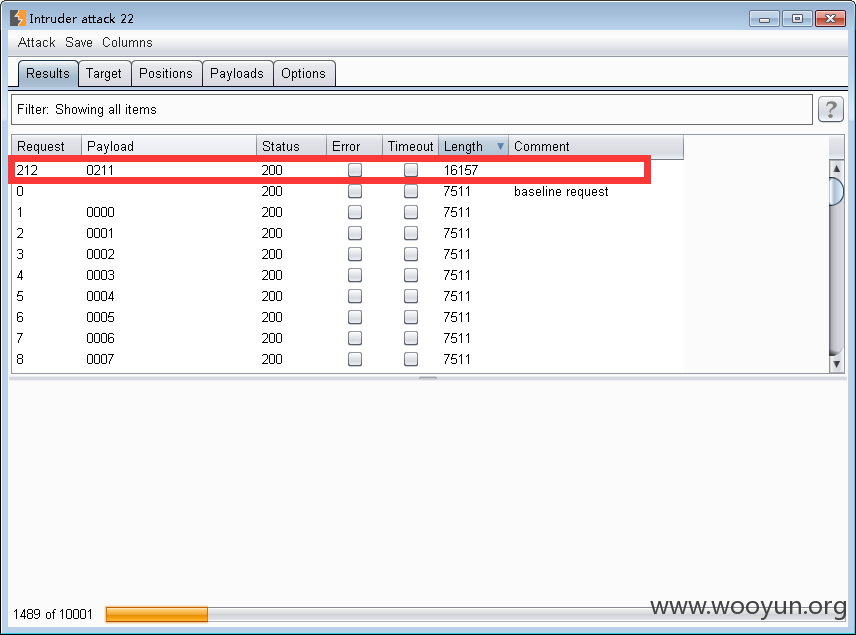The height and width of the screenshot is (635, 856).
Task: Select the row with payload 0006
Action: point(347,338)
